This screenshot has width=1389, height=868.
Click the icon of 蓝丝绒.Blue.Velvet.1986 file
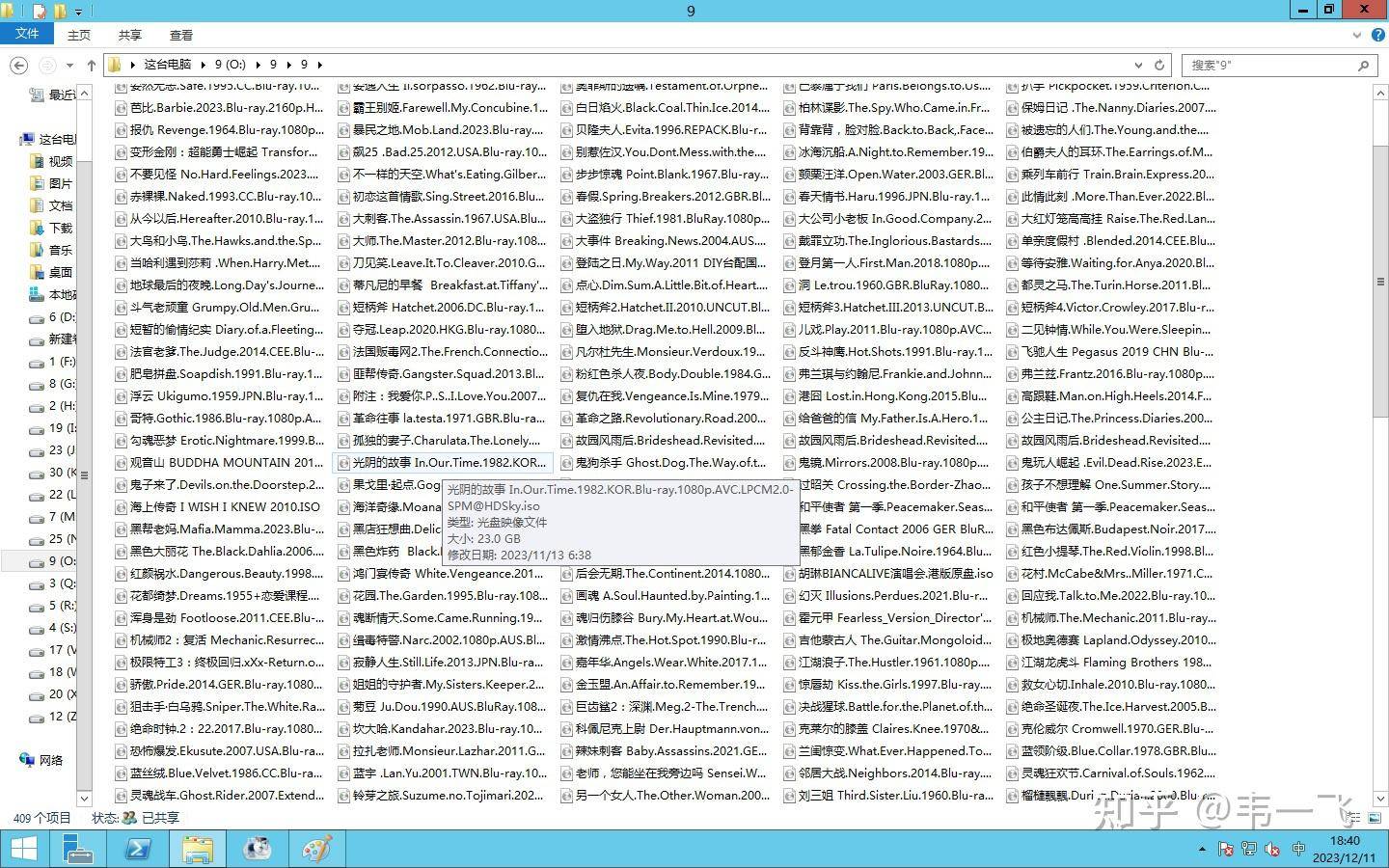(121, 773)
